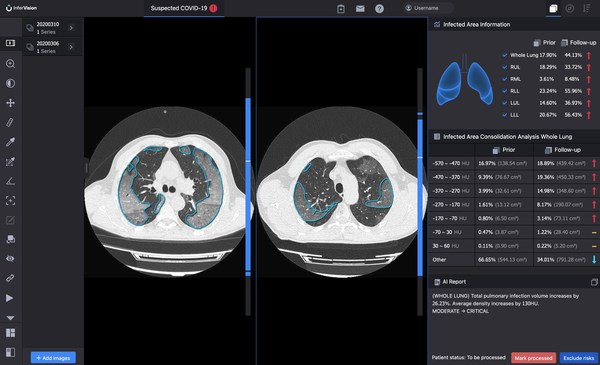This screenshot has height=365, width=600.
Task: Click the Mark processed button
Action: pos(533,358)
